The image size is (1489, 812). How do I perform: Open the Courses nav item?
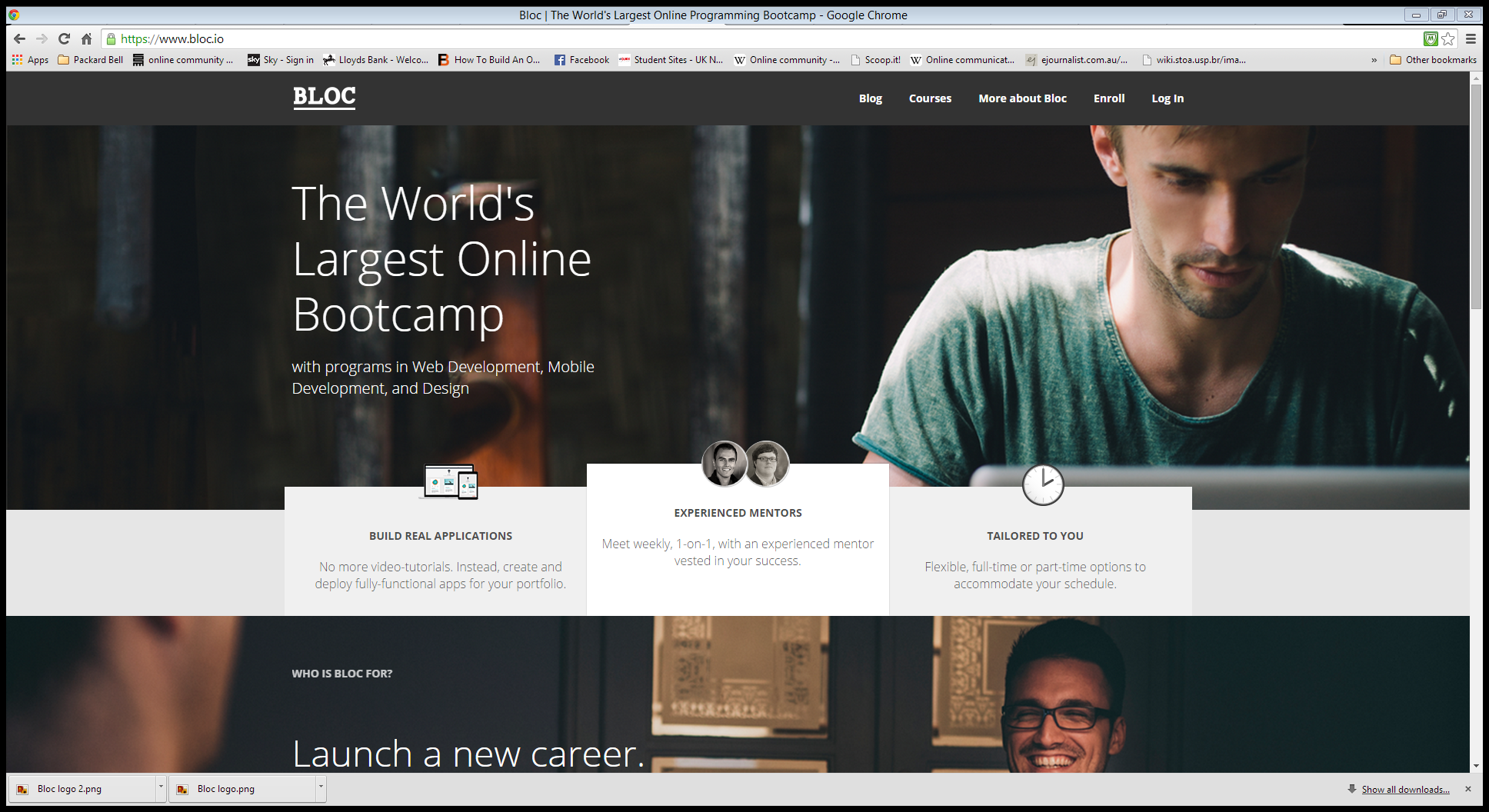point(930,98)
